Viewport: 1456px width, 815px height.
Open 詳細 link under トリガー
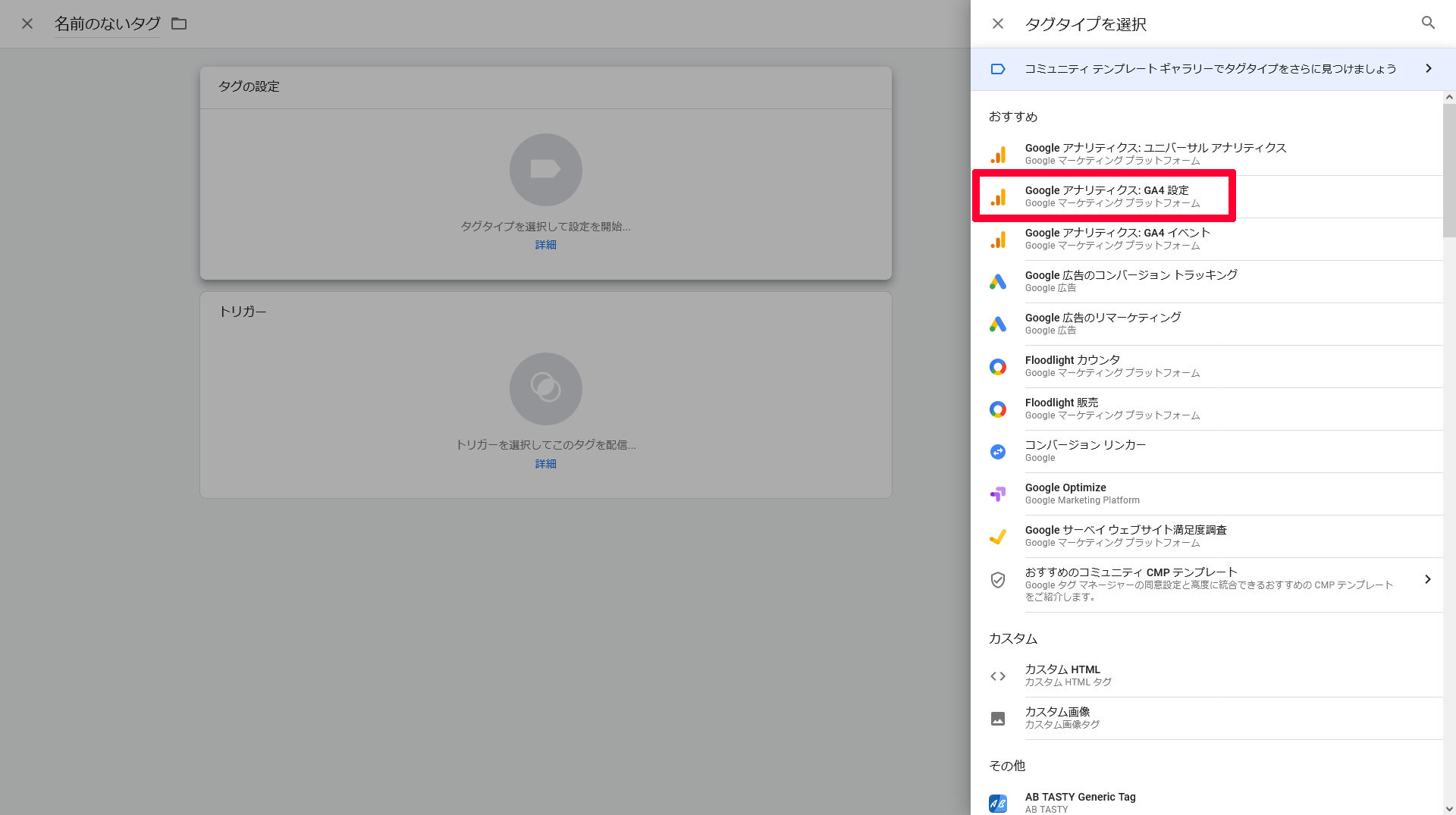546,464
